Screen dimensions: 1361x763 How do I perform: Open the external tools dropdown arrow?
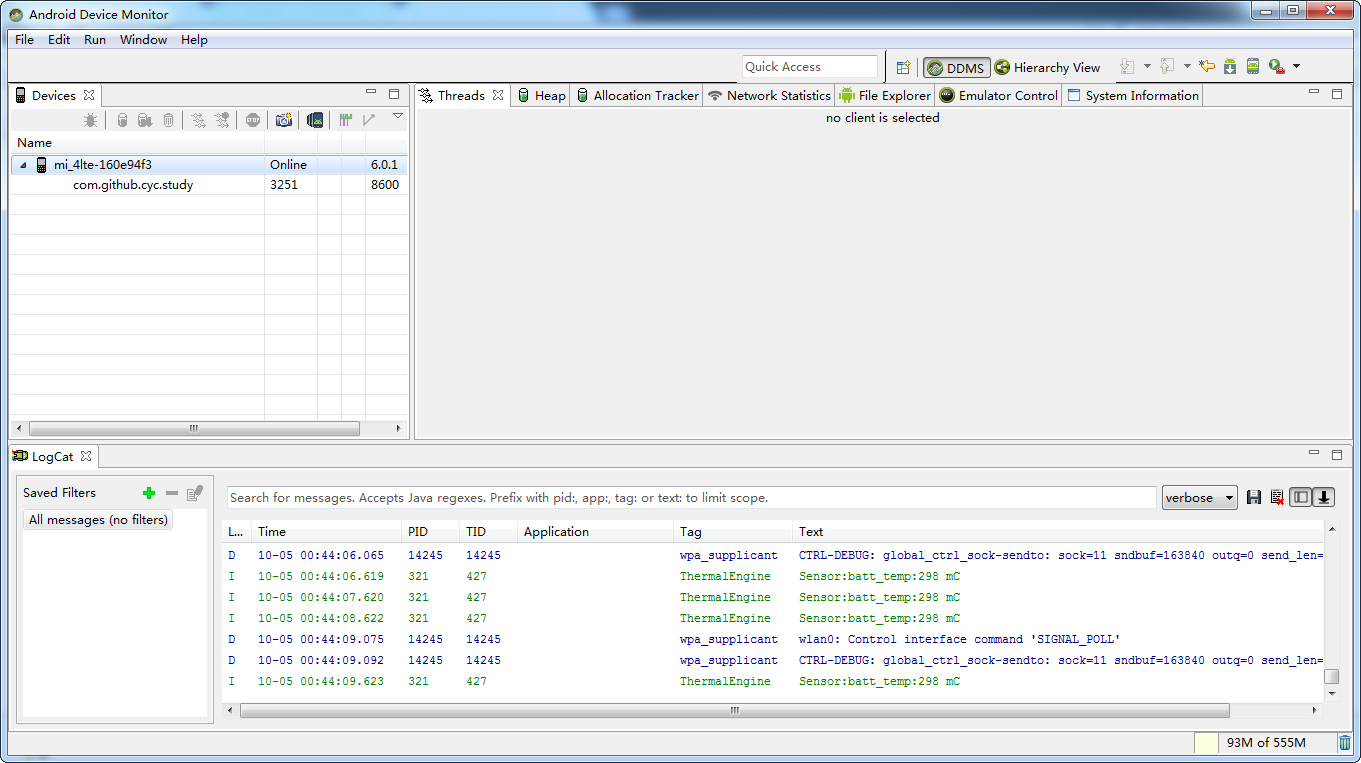click(x=1296, y=66)
